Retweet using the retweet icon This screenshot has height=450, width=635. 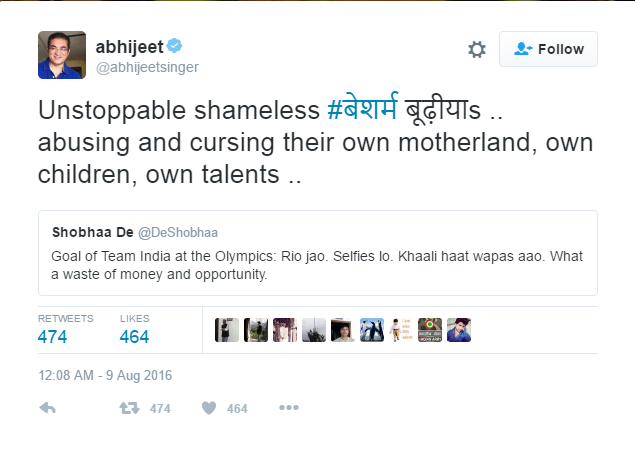click(x=129, y=408)
